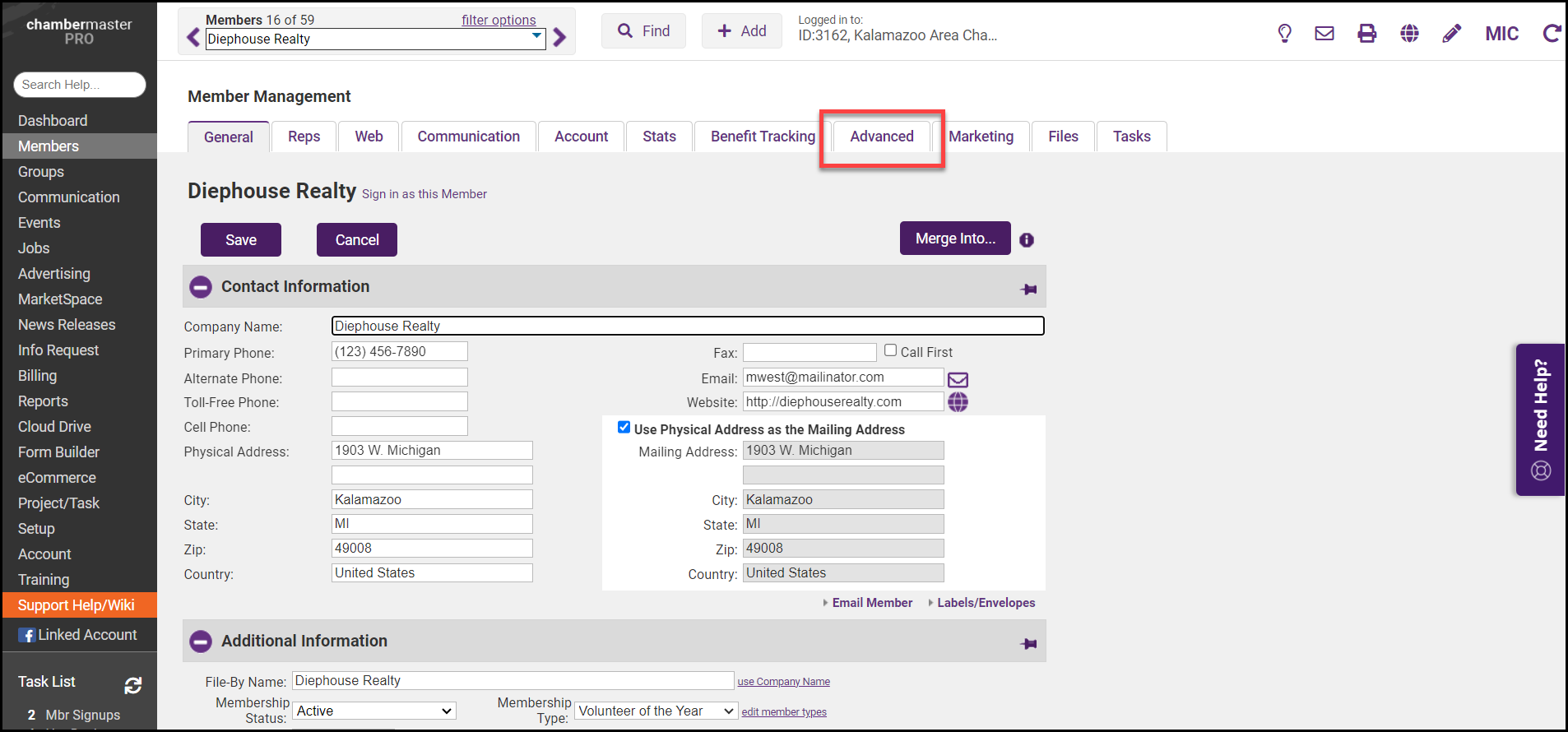This screenshot has height=732, width=1568.
Task: Go to next member with right arrow
Action: tap(560, 38)
